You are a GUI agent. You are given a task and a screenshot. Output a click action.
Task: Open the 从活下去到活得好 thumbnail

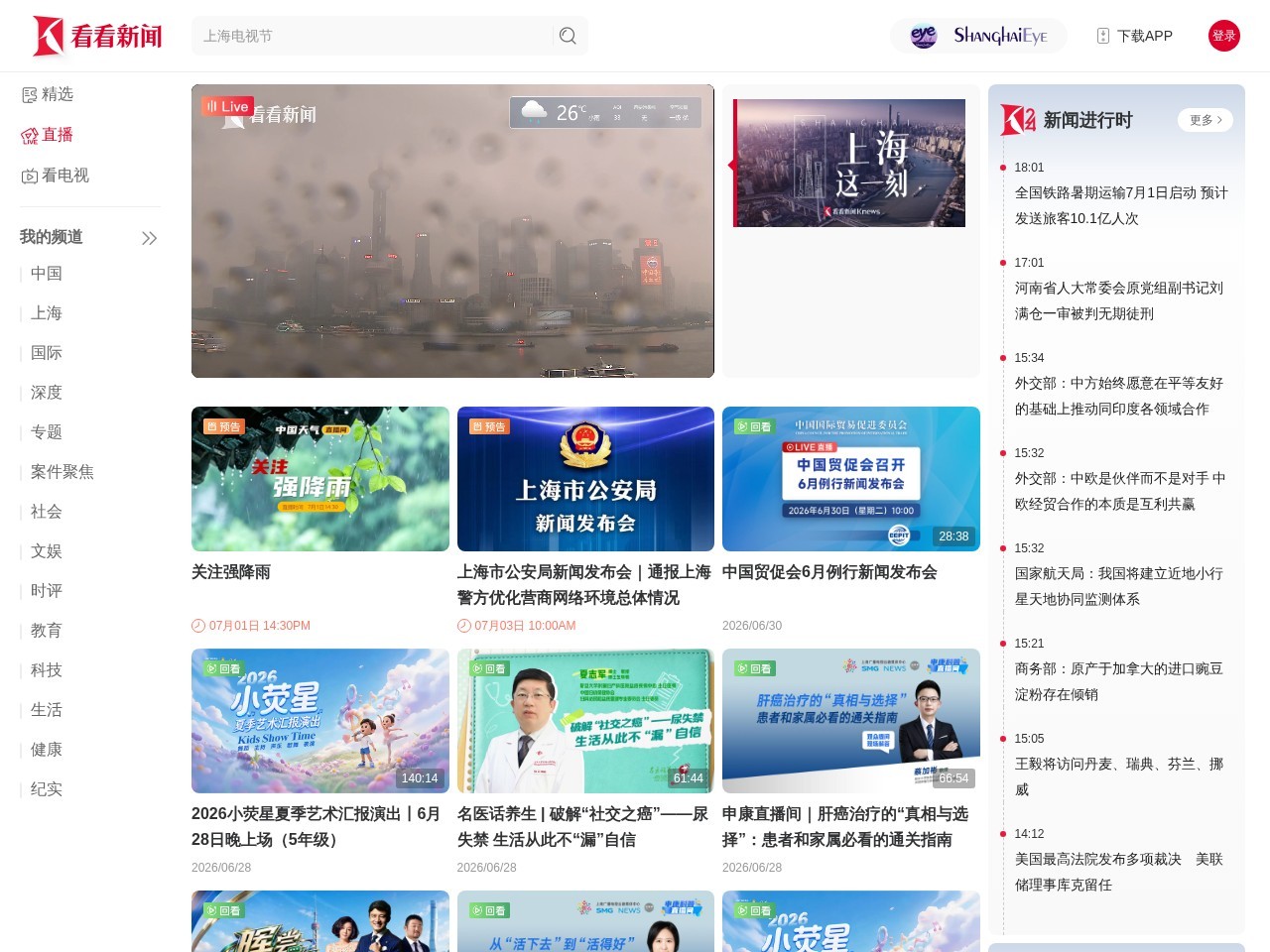click(x=585, y=921)
